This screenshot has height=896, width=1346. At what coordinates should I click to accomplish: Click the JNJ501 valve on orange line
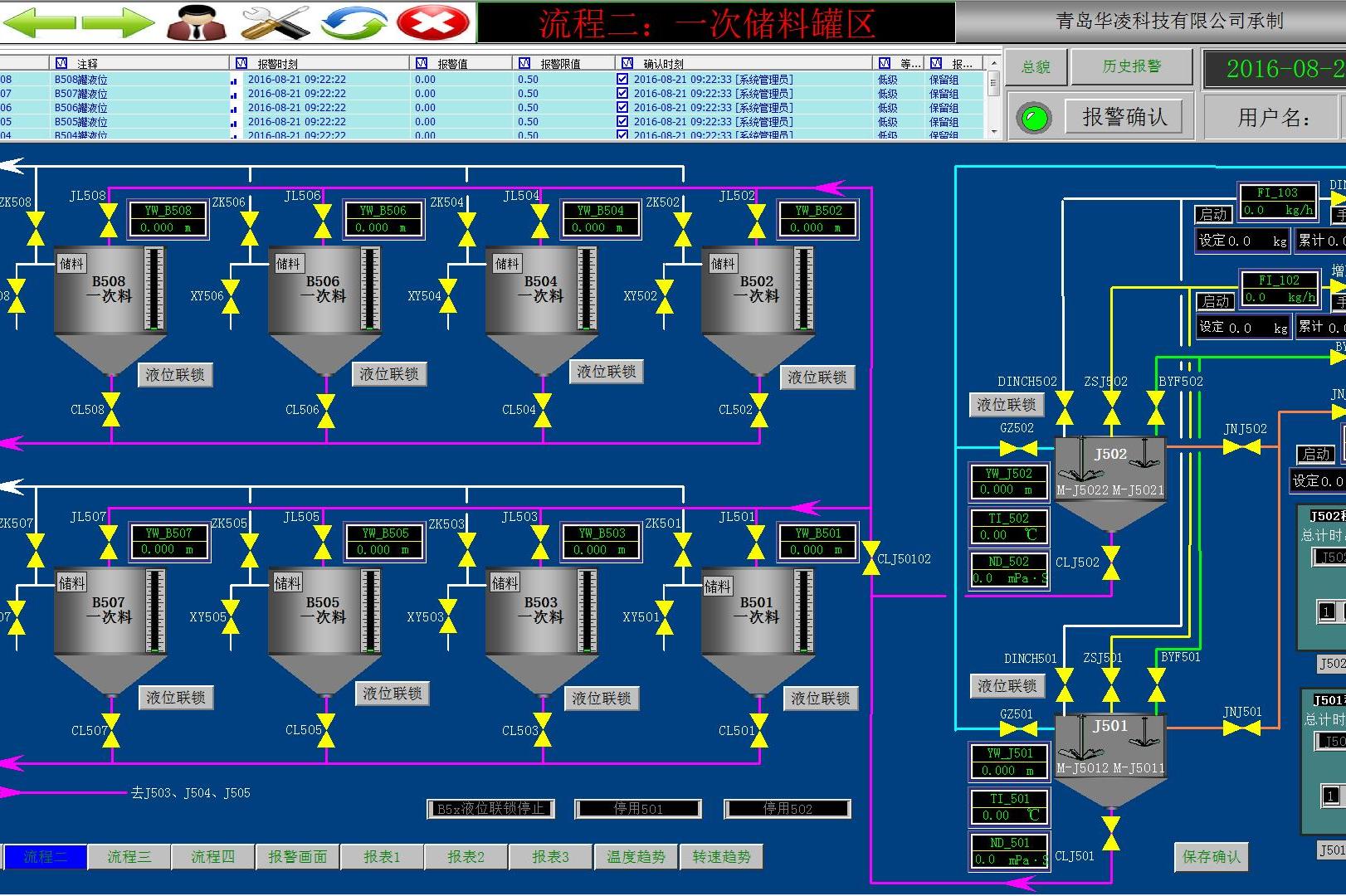pyautogui.click(x=1241, y=728)
